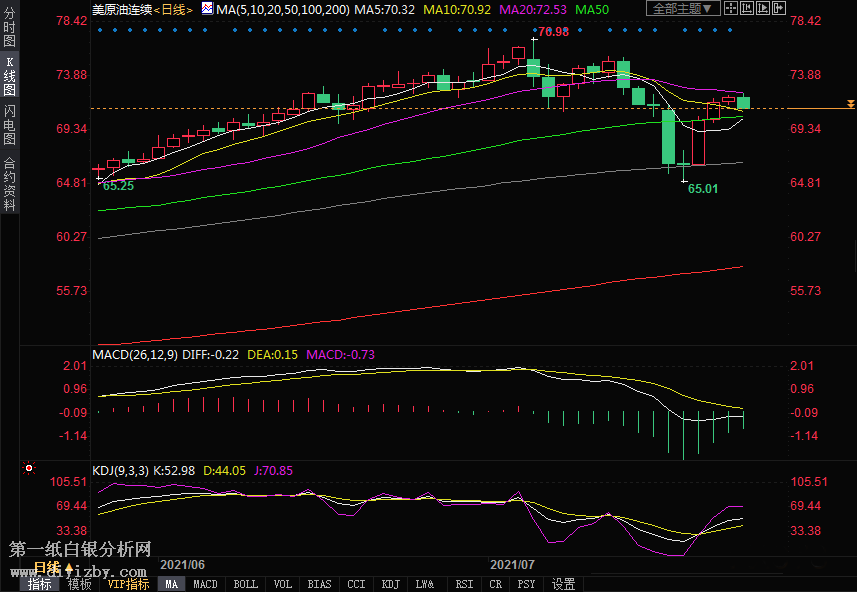Select the BOLL indicator tab
The height and width of the screenshot is (592, 857).
coord(245,584)
